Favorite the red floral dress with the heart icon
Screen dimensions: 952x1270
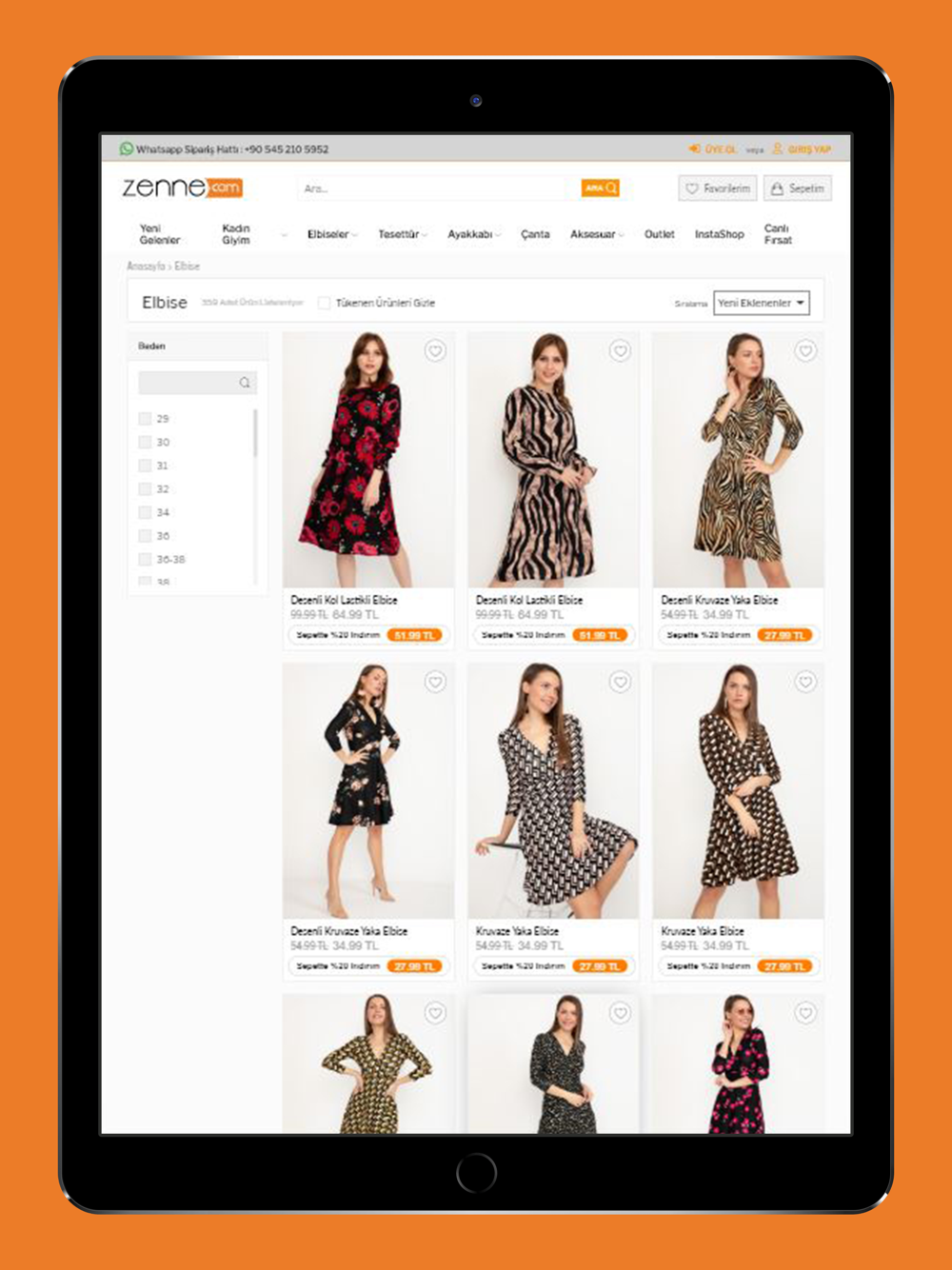435,351
